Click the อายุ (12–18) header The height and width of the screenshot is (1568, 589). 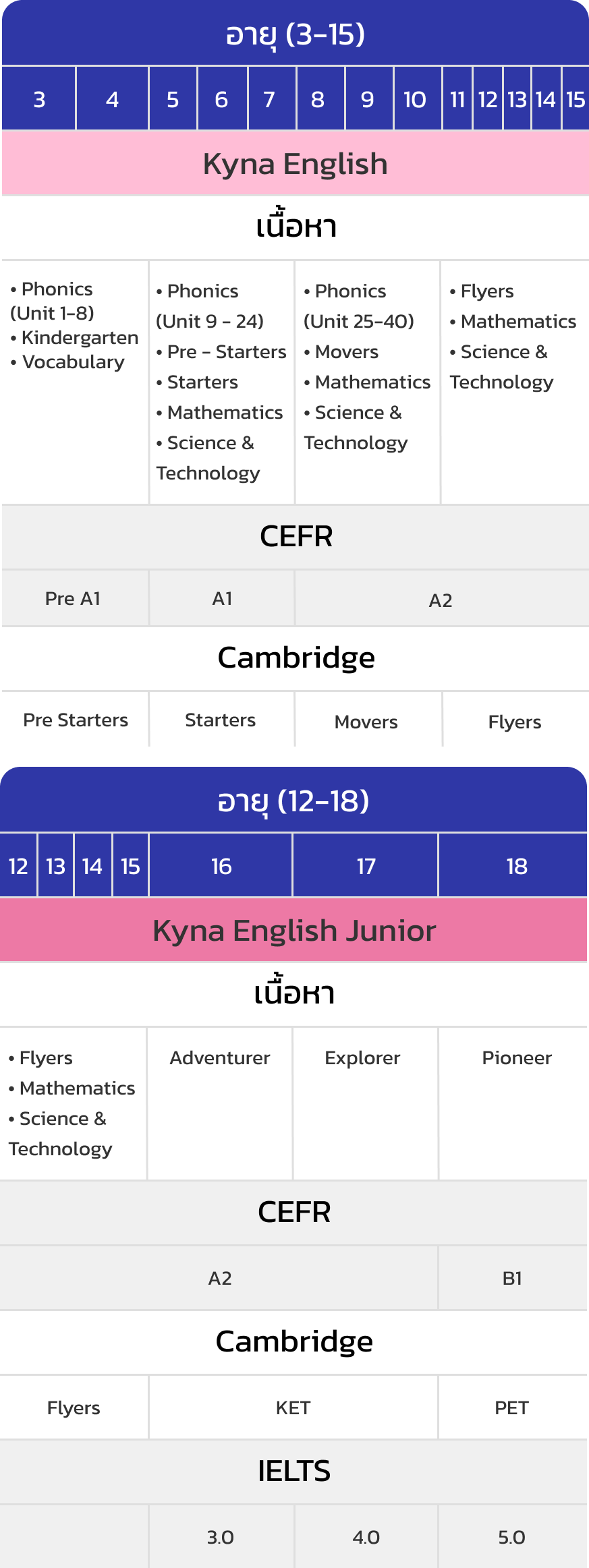pyautogui.click(x=293, y=800)
